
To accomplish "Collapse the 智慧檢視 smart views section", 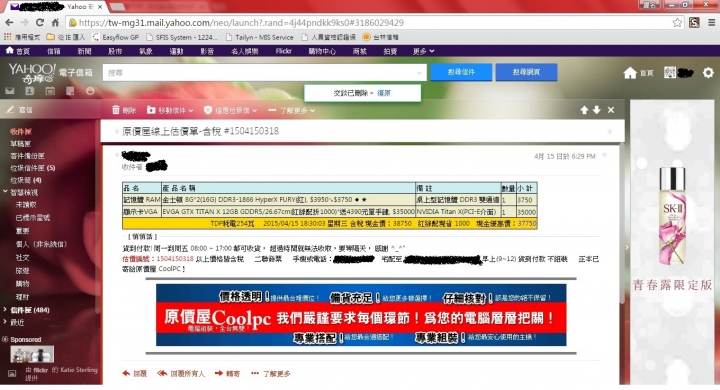I will pos(5,192).
